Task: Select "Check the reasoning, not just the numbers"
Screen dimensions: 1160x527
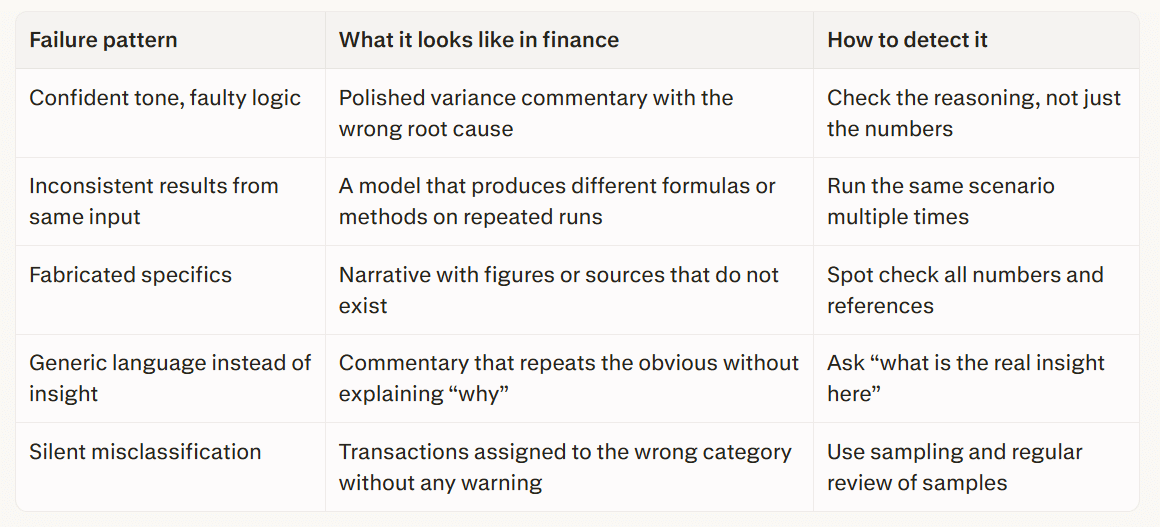Action: (x=973, y=113)
